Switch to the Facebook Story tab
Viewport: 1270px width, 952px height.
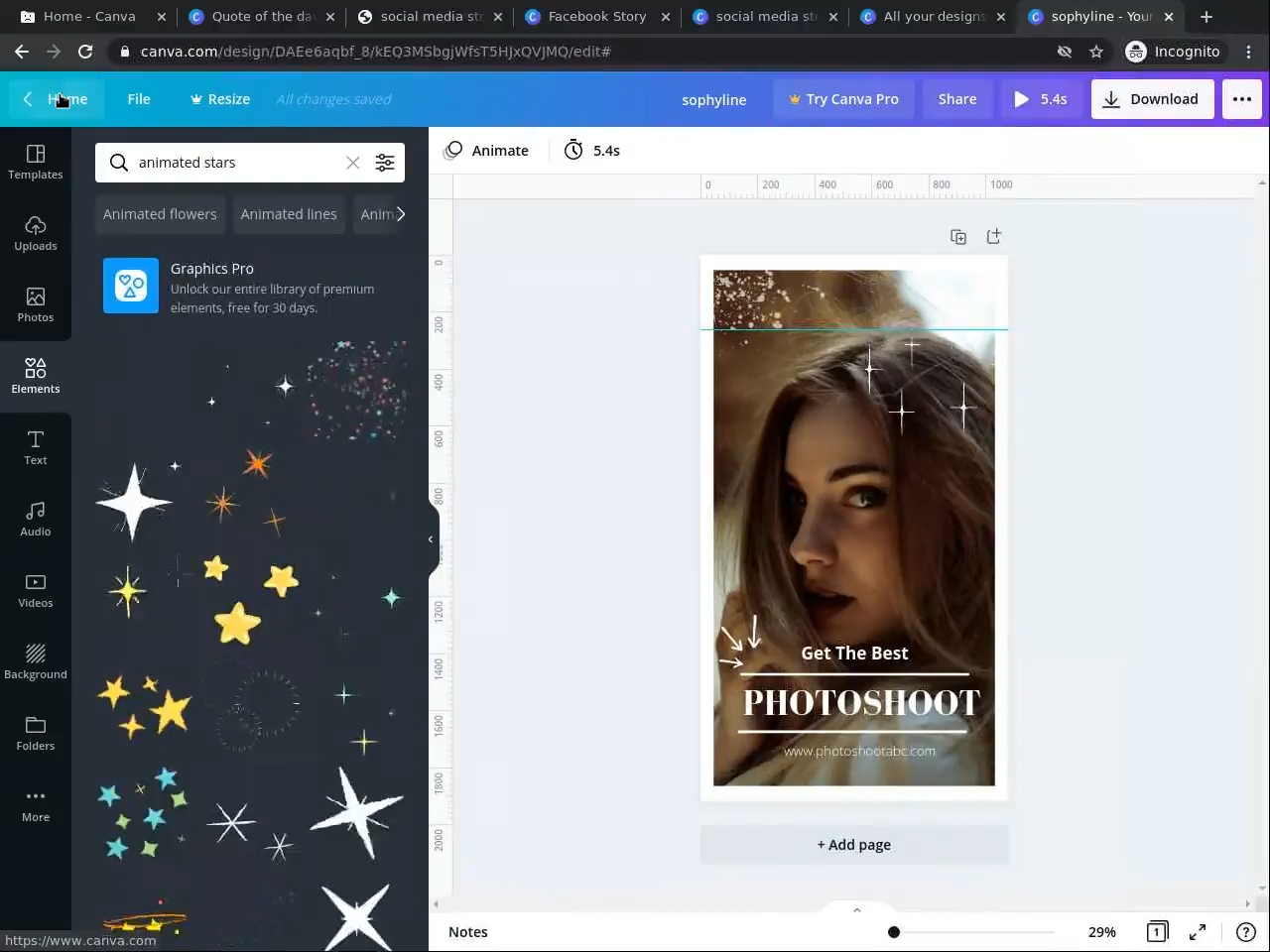click(x=595, y=17)
